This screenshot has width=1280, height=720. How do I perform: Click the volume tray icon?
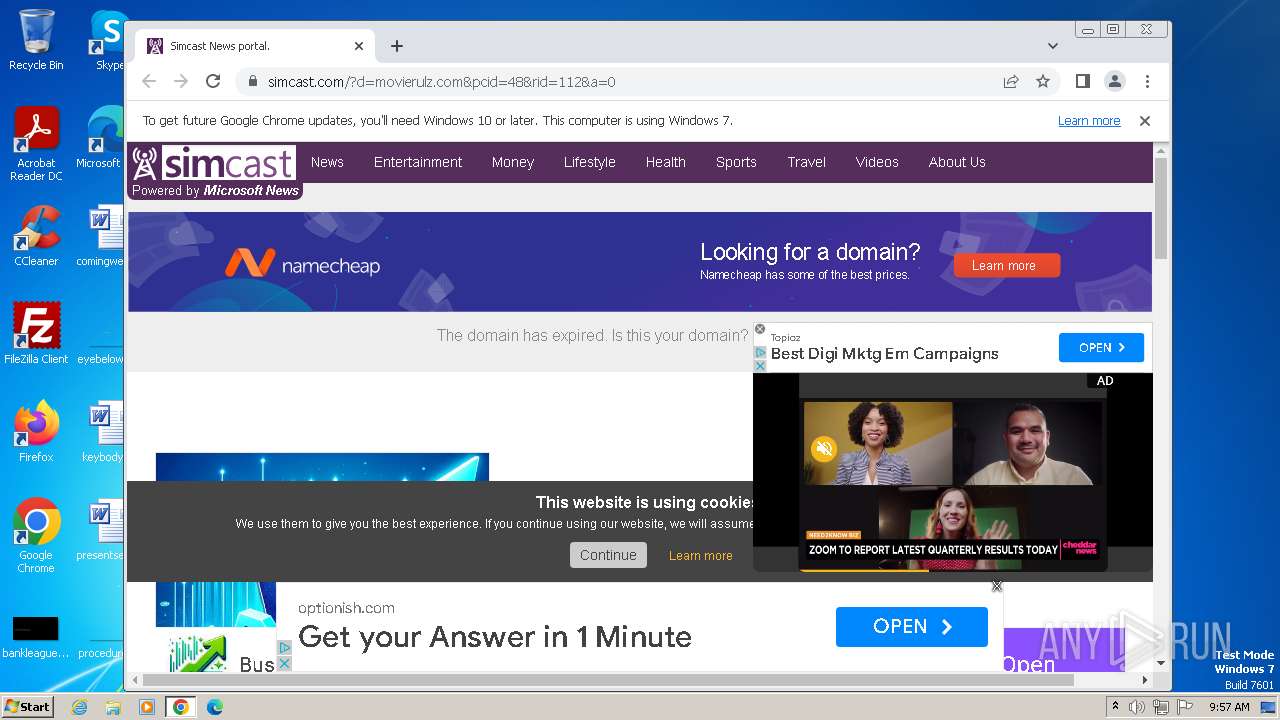coord(1137,707)
